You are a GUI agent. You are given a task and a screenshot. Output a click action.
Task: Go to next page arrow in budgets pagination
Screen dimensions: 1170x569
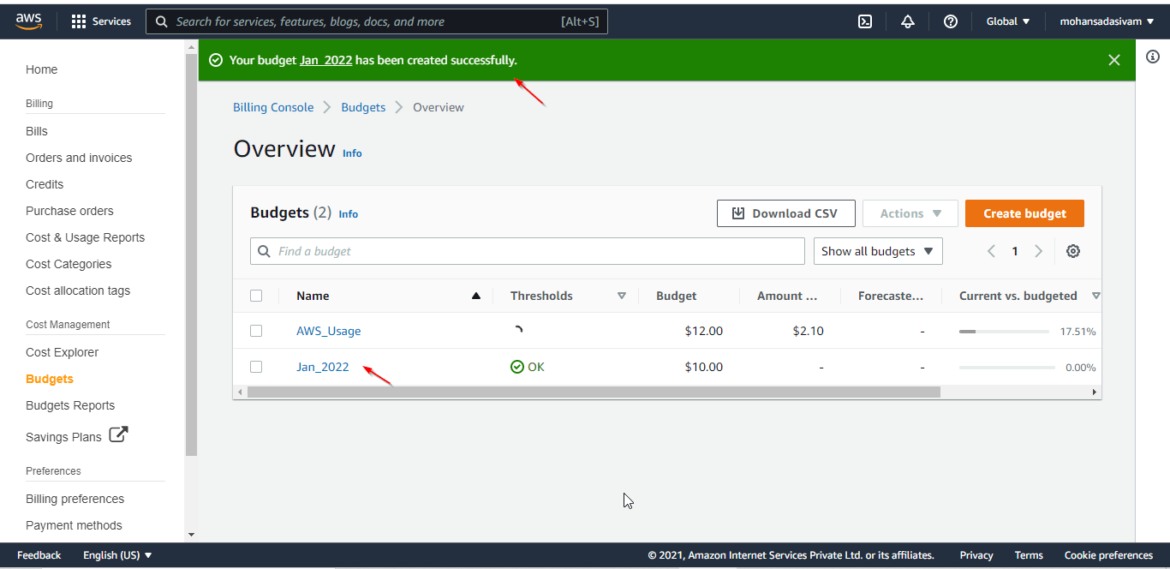[1038, 251]
